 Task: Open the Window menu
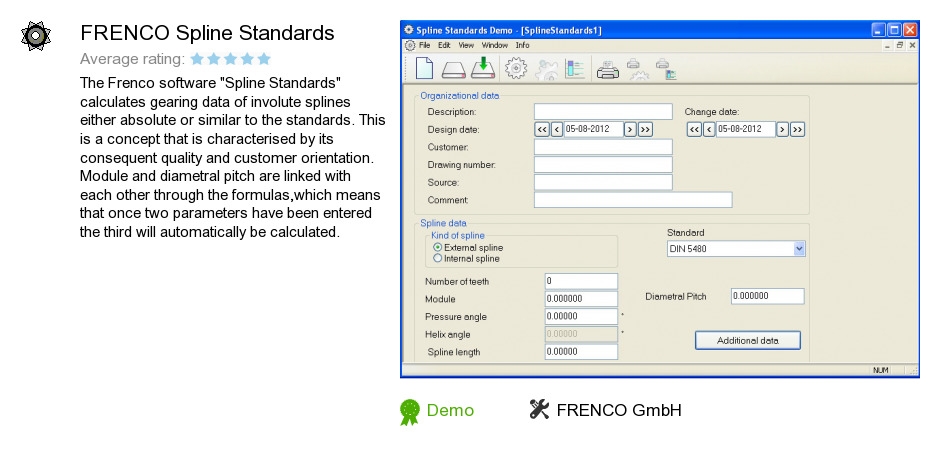(x=495, y=45)
